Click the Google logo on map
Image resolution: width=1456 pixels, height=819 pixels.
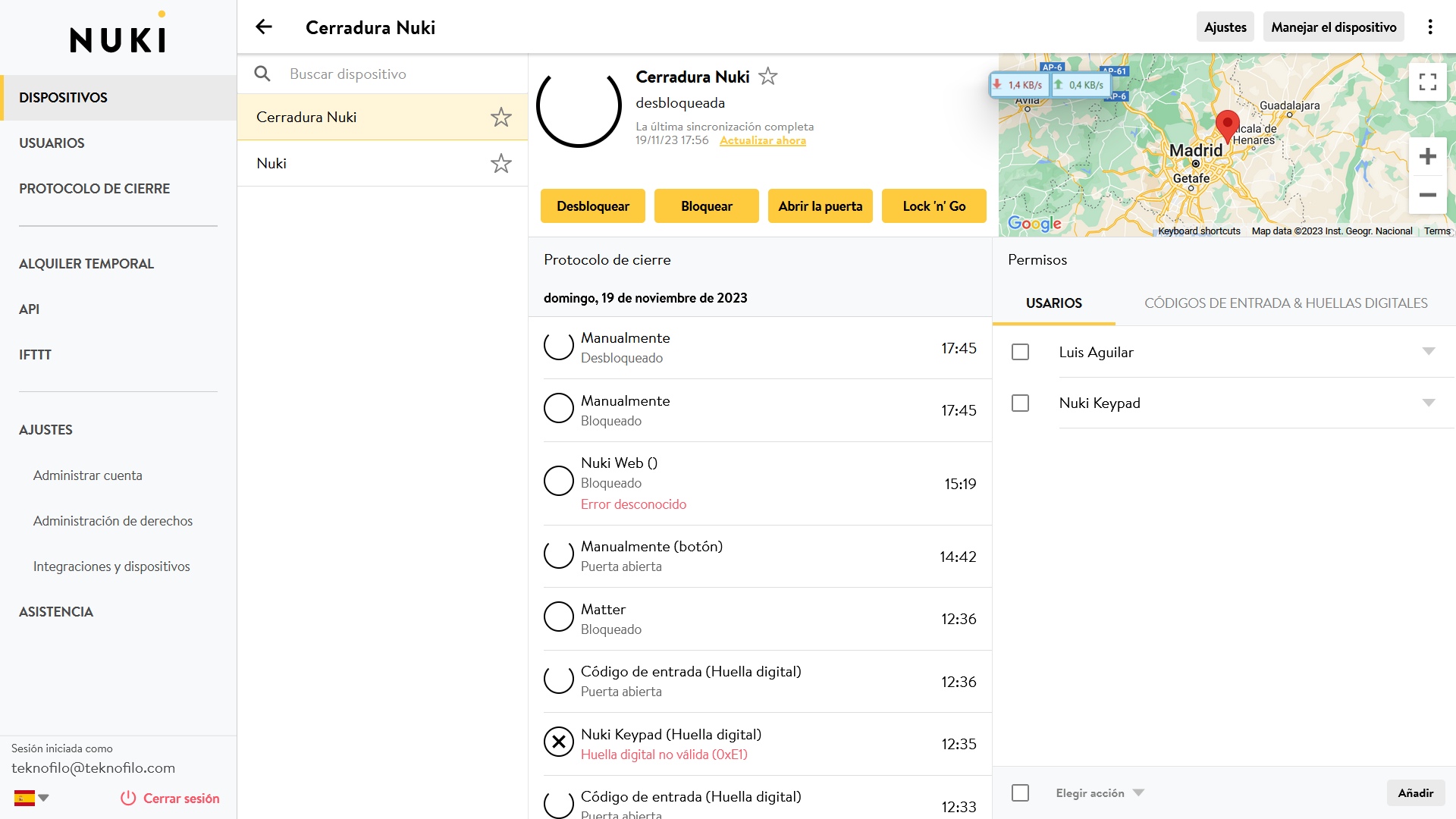[x=1034, y=223]
